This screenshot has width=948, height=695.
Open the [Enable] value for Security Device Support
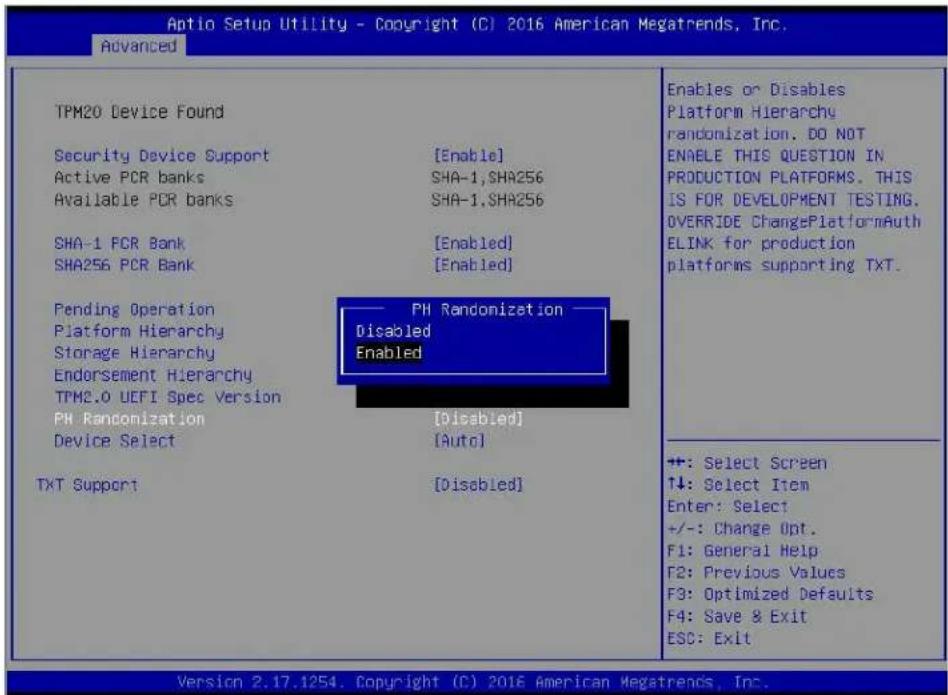click(469, 156)
